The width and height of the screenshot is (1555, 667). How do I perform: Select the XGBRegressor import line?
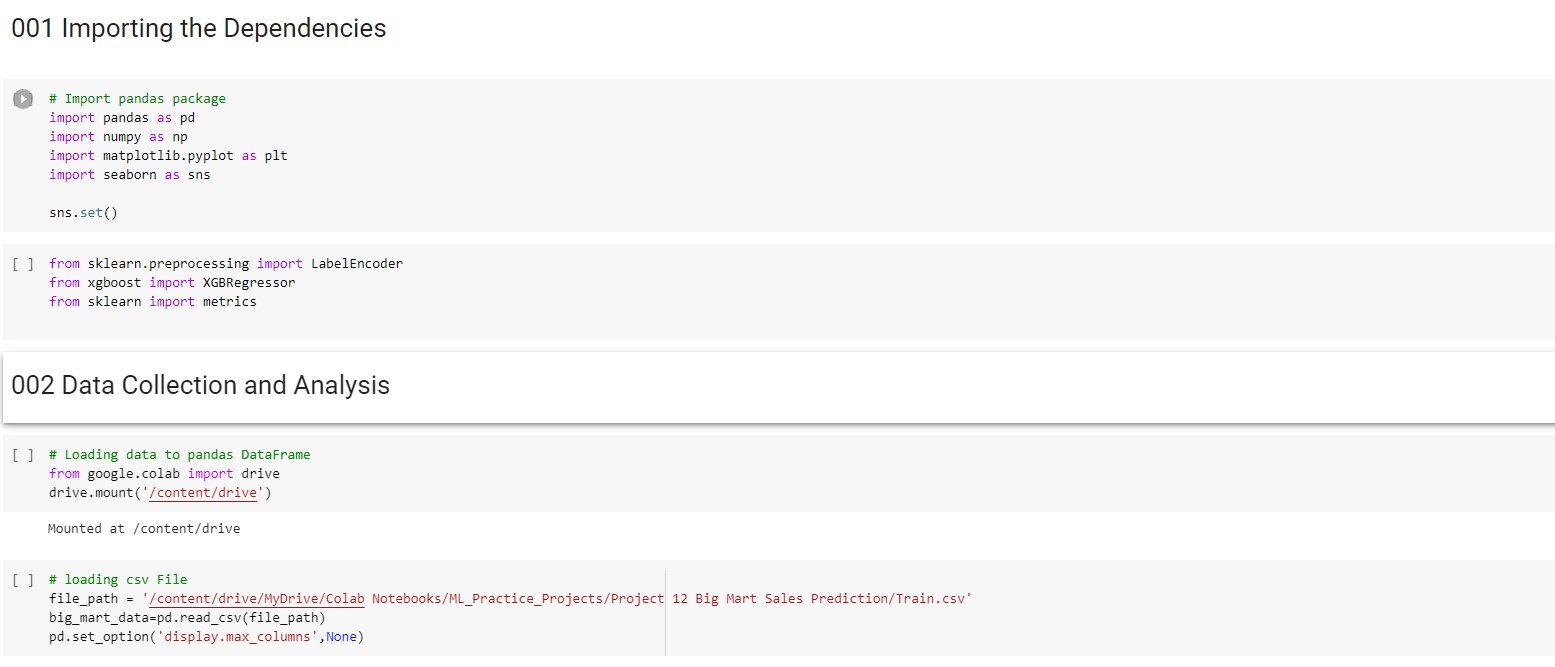[172, 282]
